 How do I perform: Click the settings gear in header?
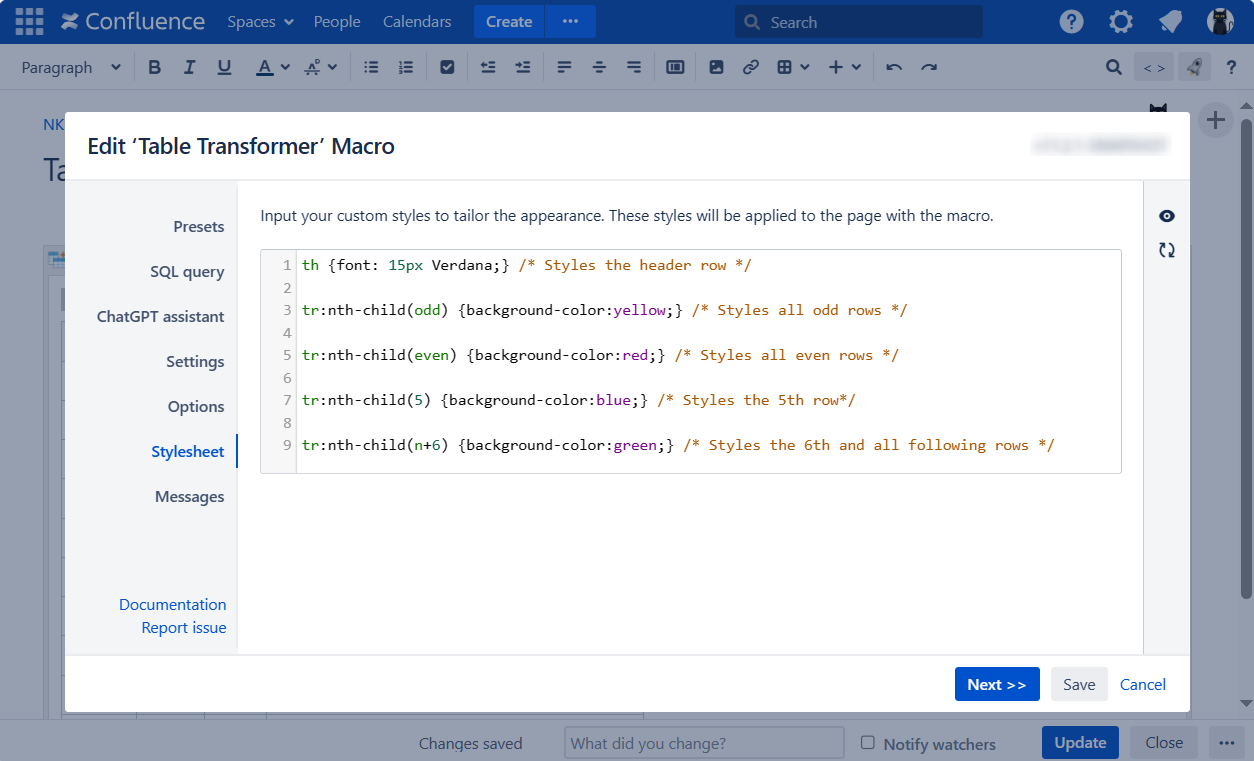(x=1121, y=21)
